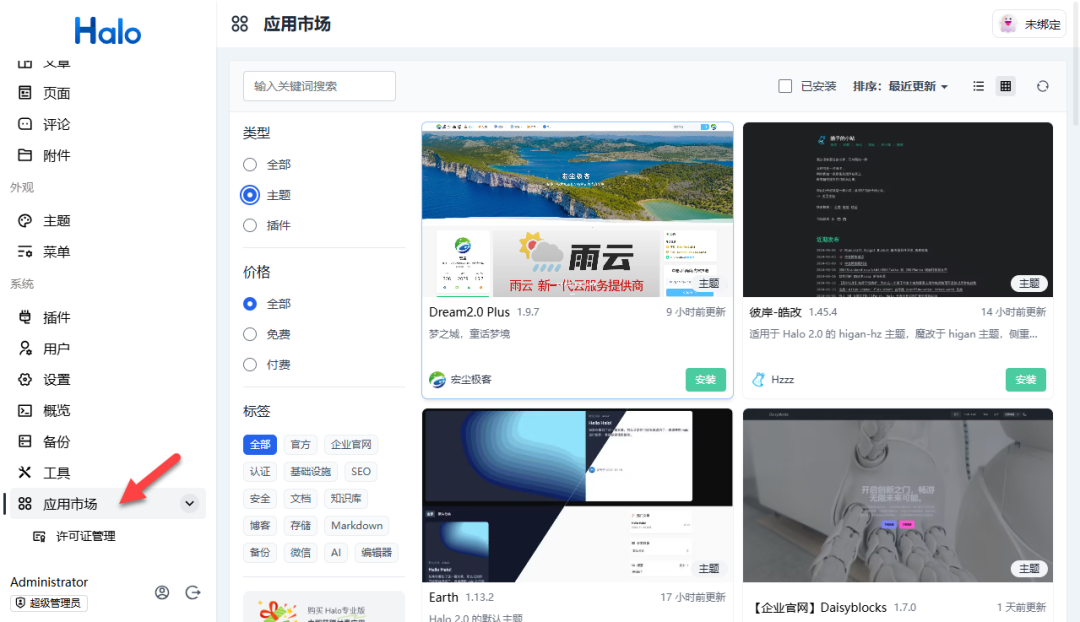Screen dimensions: 1080x622
Task: Click the 未绑定 account avatar icon
Action: [1008, 24]
